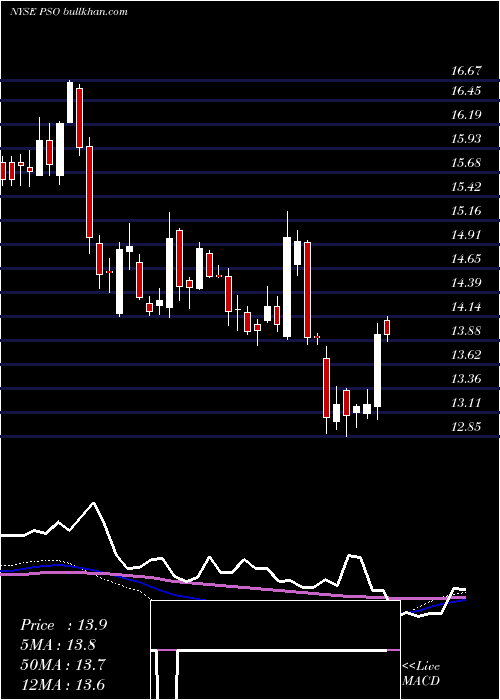Click the 16.19 price axis label
500x700 pixels.
pos(466,115)
